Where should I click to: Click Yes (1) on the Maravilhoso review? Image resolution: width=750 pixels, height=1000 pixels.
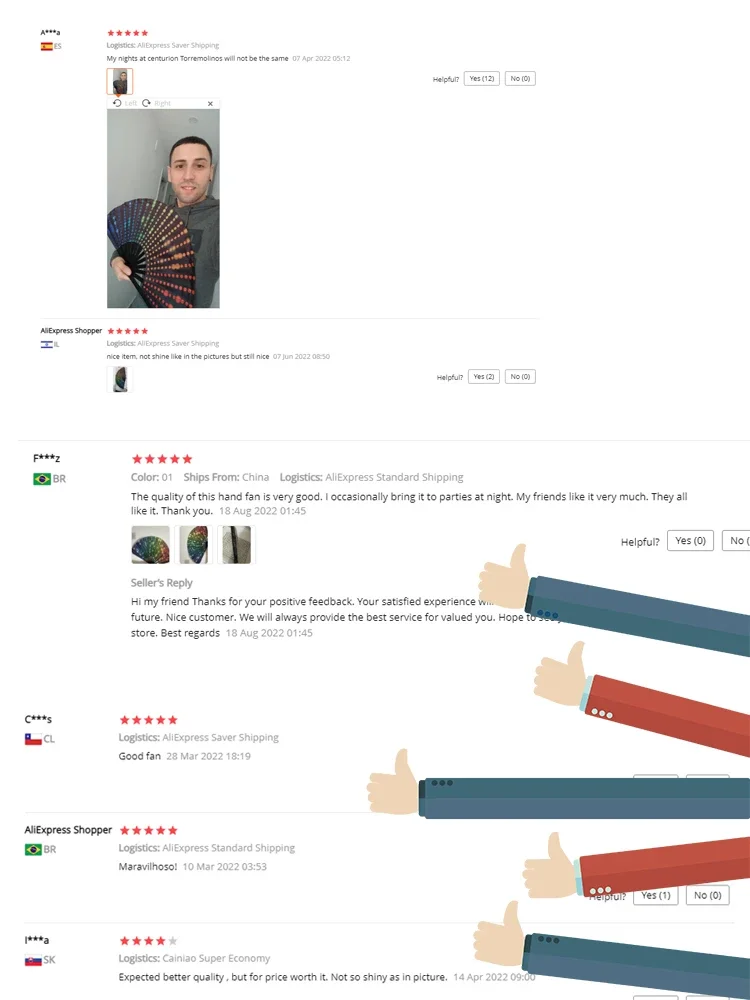pyautogui.click(x=656, y=895)
